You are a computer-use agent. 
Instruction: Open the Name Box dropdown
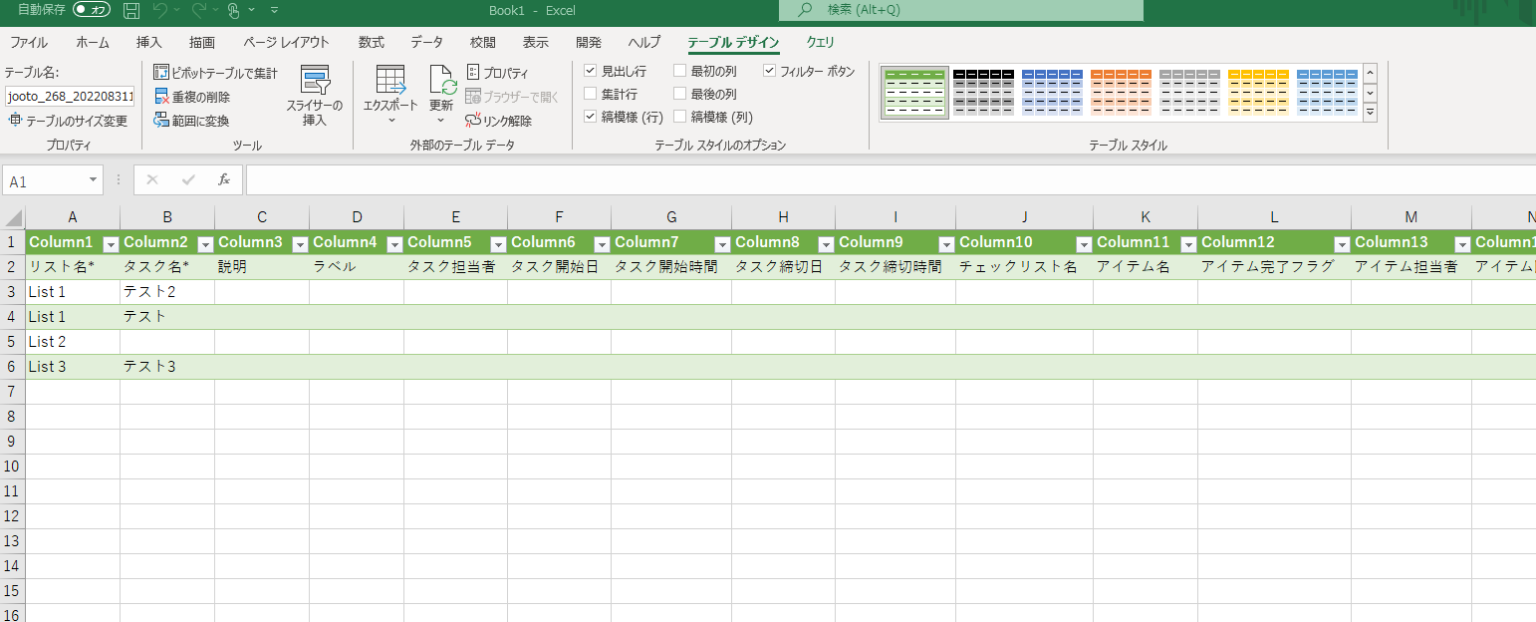[x=95, y=180]
